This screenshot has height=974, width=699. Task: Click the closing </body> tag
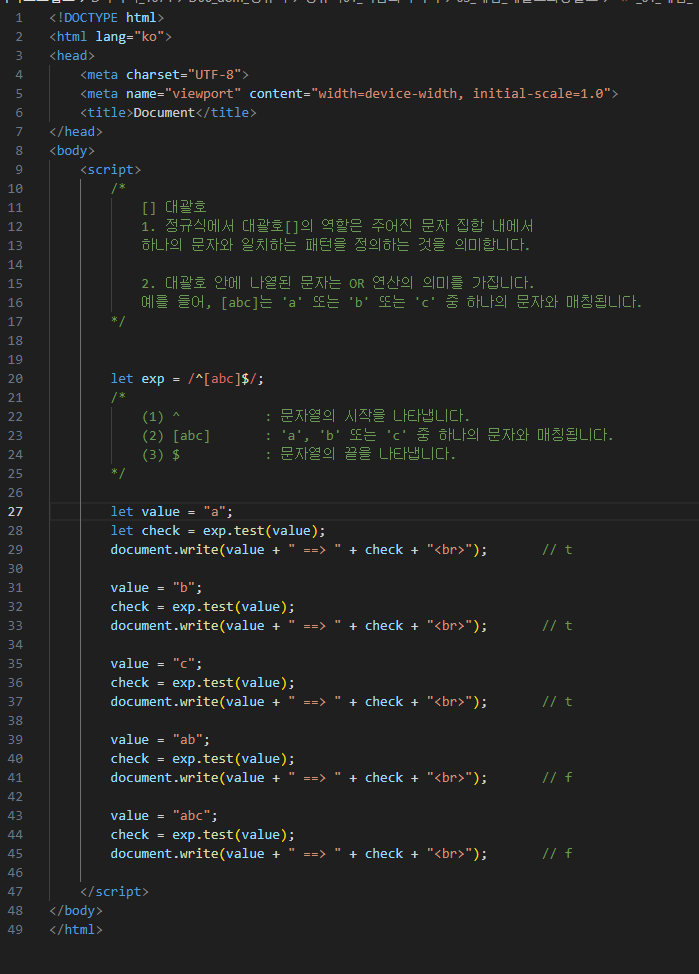76,911
